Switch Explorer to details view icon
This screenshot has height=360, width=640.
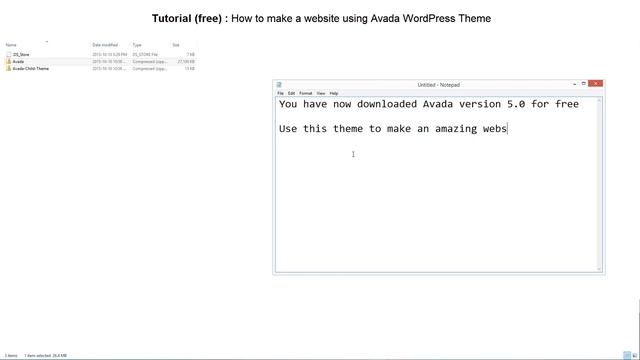627,356
